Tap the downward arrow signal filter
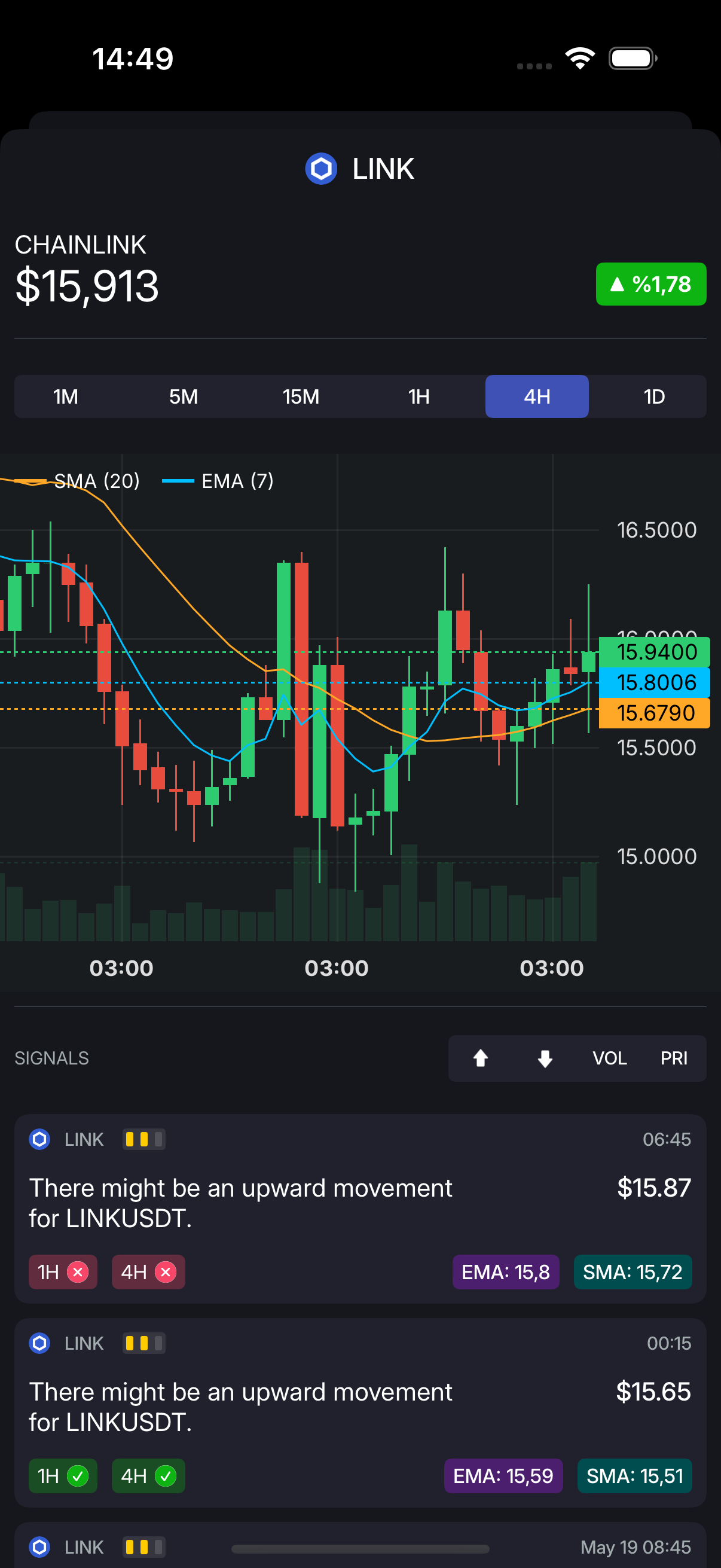721x1568 pixels. pyautogui.click(x=545, y=1058)
